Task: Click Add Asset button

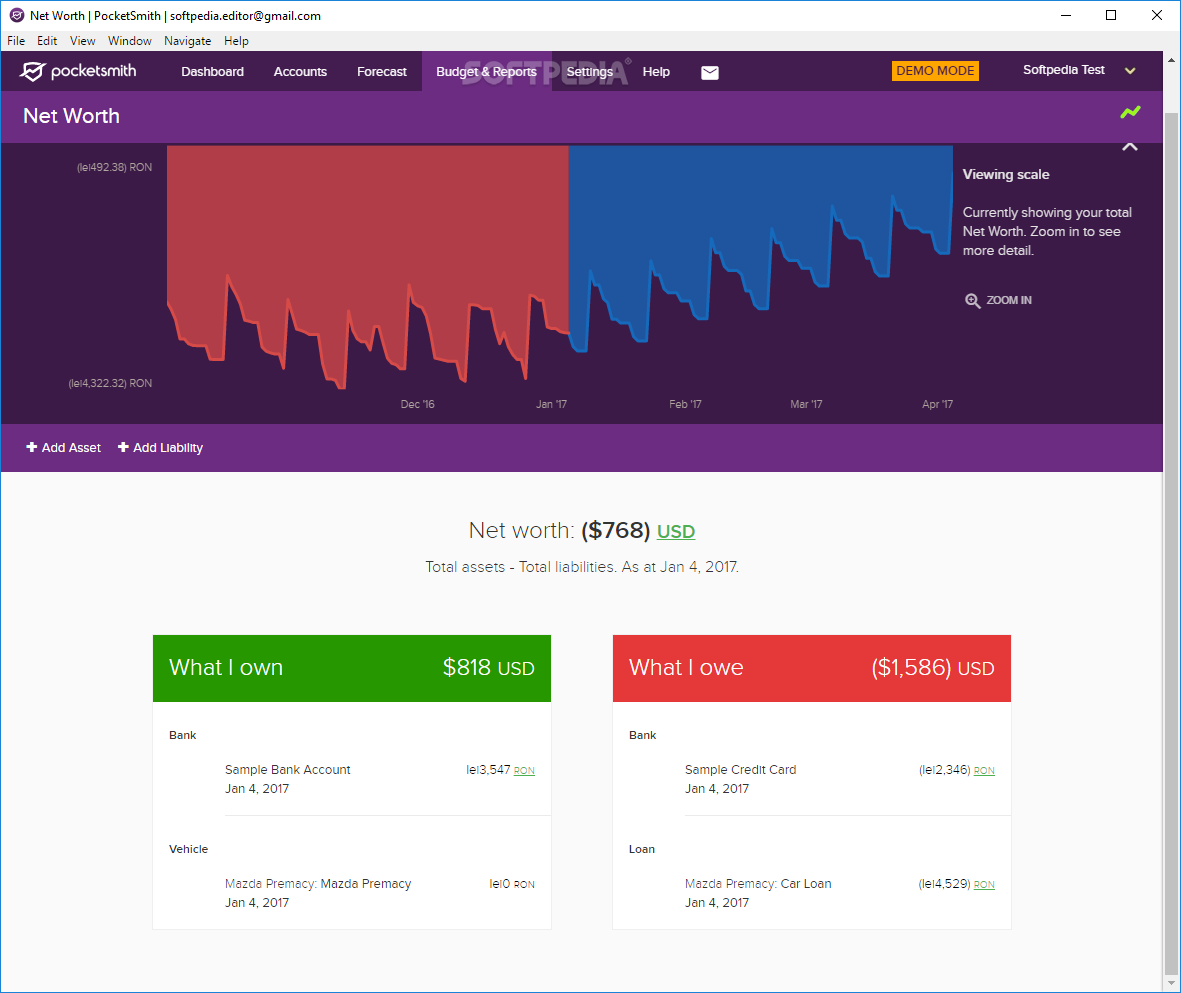Action: tap(63, 448)
